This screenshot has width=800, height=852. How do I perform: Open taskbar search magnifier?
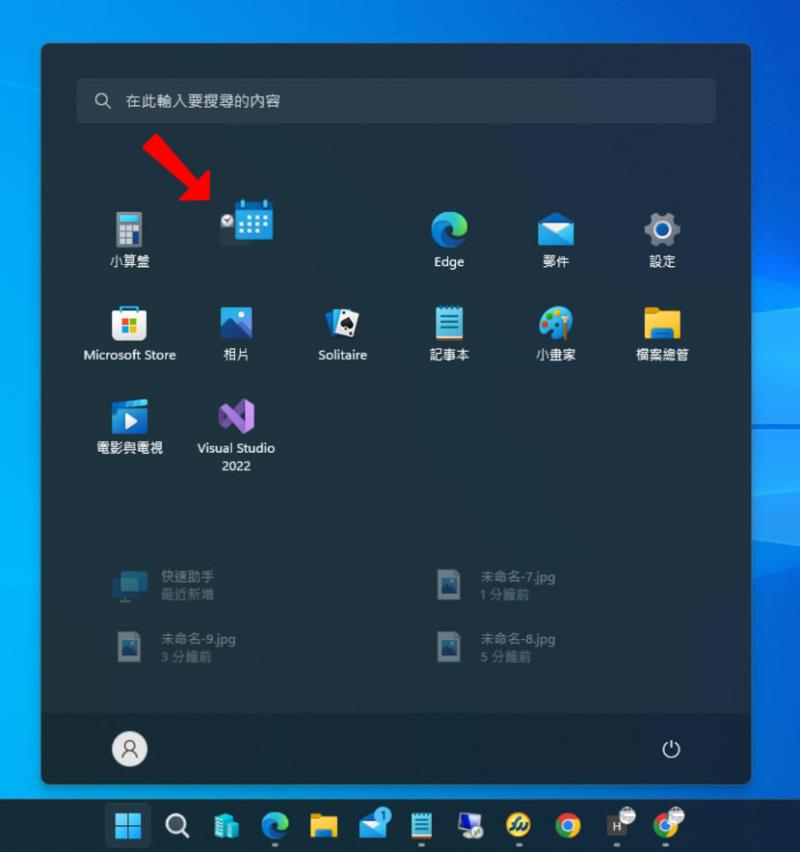point(177,825)
